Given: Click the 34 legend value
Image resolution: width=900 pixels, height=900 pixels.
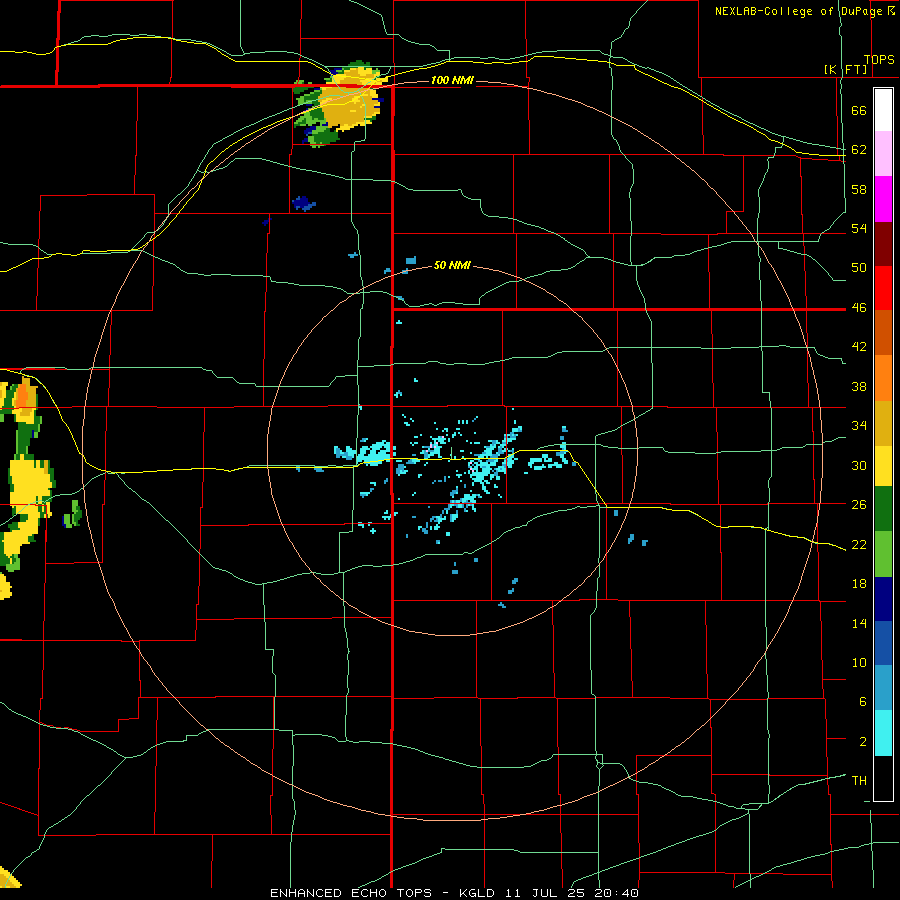Looking at the screenshot, I should click(x=859, y=426).
